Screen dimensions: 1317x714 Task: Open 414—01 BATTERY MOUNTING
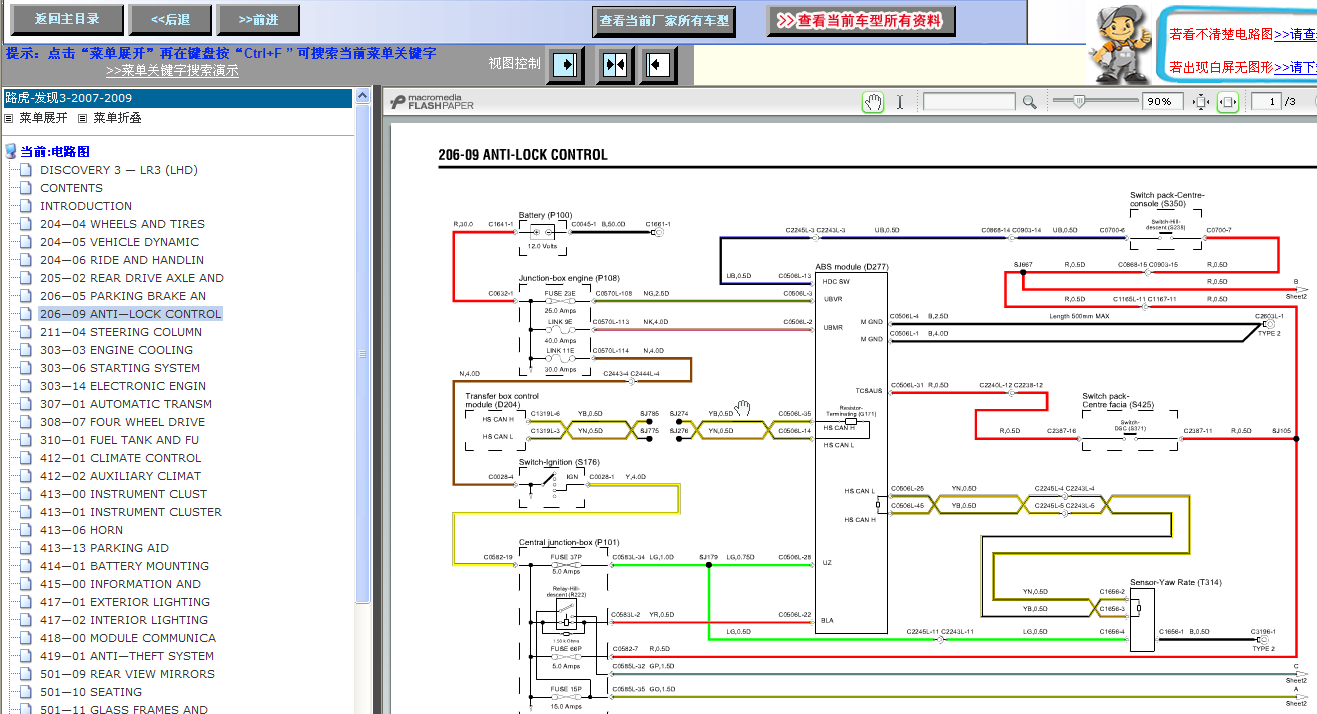point(124,566)
